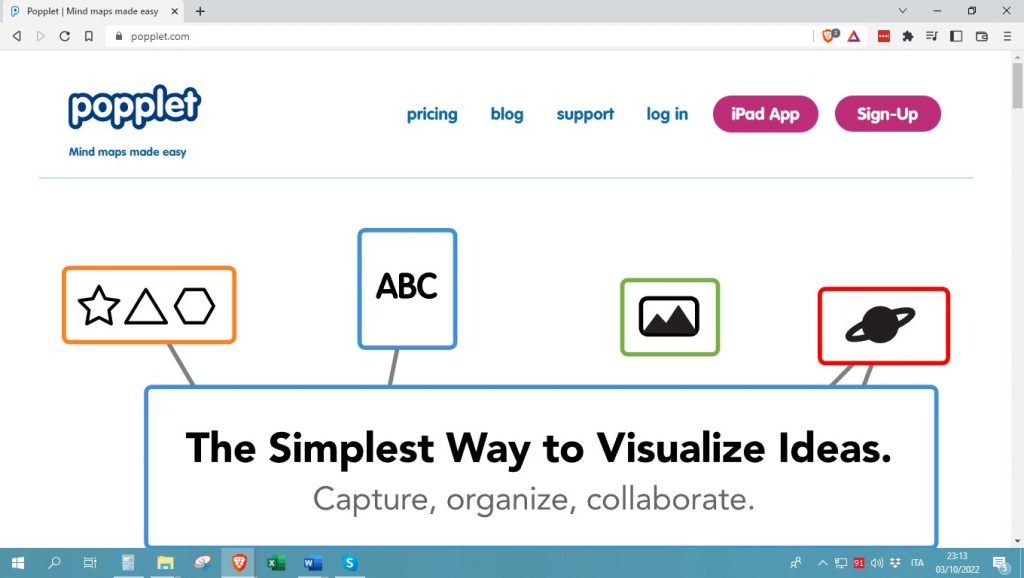Open the pricing page link
1024x578 pixels.
pyautogui.click(x=432, y=114)
